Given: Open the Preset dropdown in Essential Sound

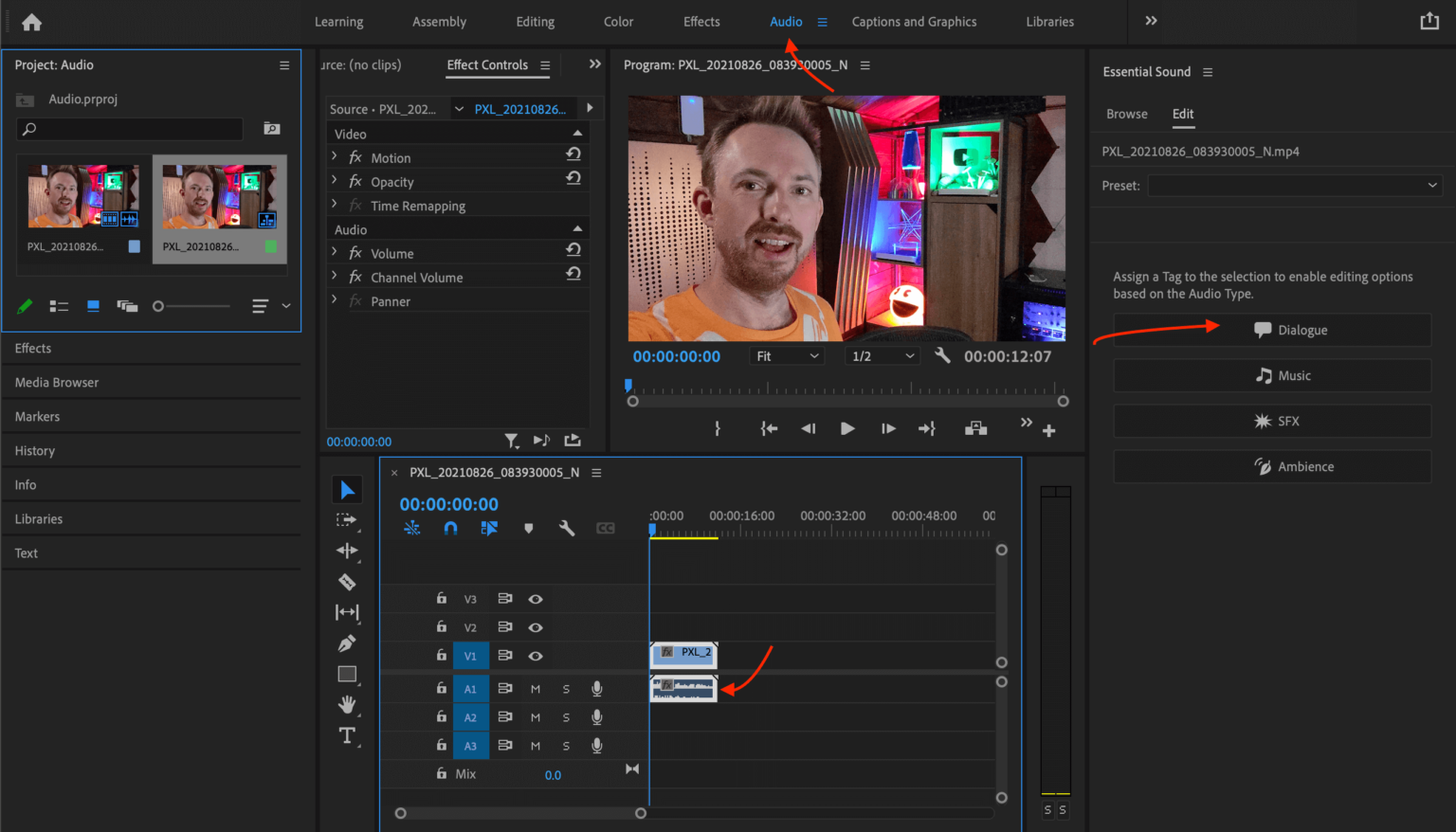Looking at the screenshot, I should 1295,186.
